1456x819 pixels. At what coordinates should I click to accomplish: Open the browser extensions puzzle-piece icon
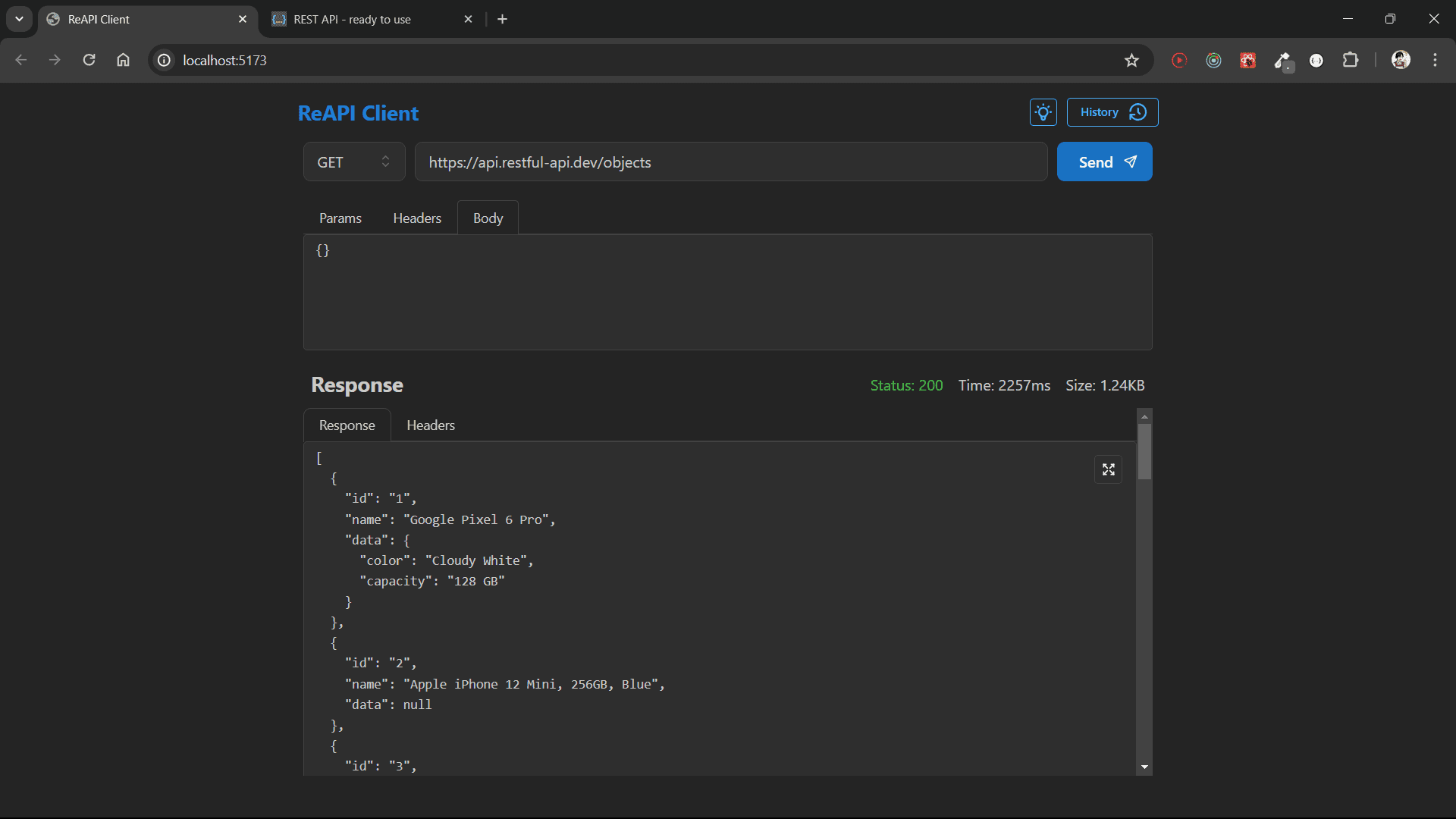1352,60
